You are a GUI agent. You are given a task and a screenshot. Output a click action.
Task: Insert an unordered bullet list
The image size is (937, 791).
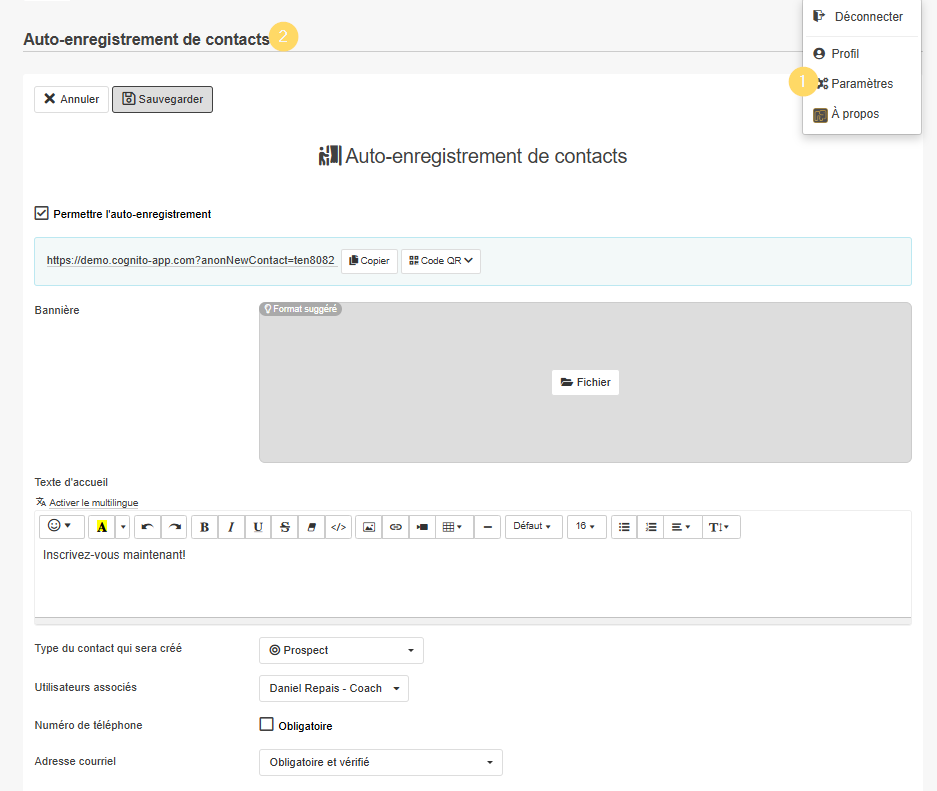(x=624, y=527)
